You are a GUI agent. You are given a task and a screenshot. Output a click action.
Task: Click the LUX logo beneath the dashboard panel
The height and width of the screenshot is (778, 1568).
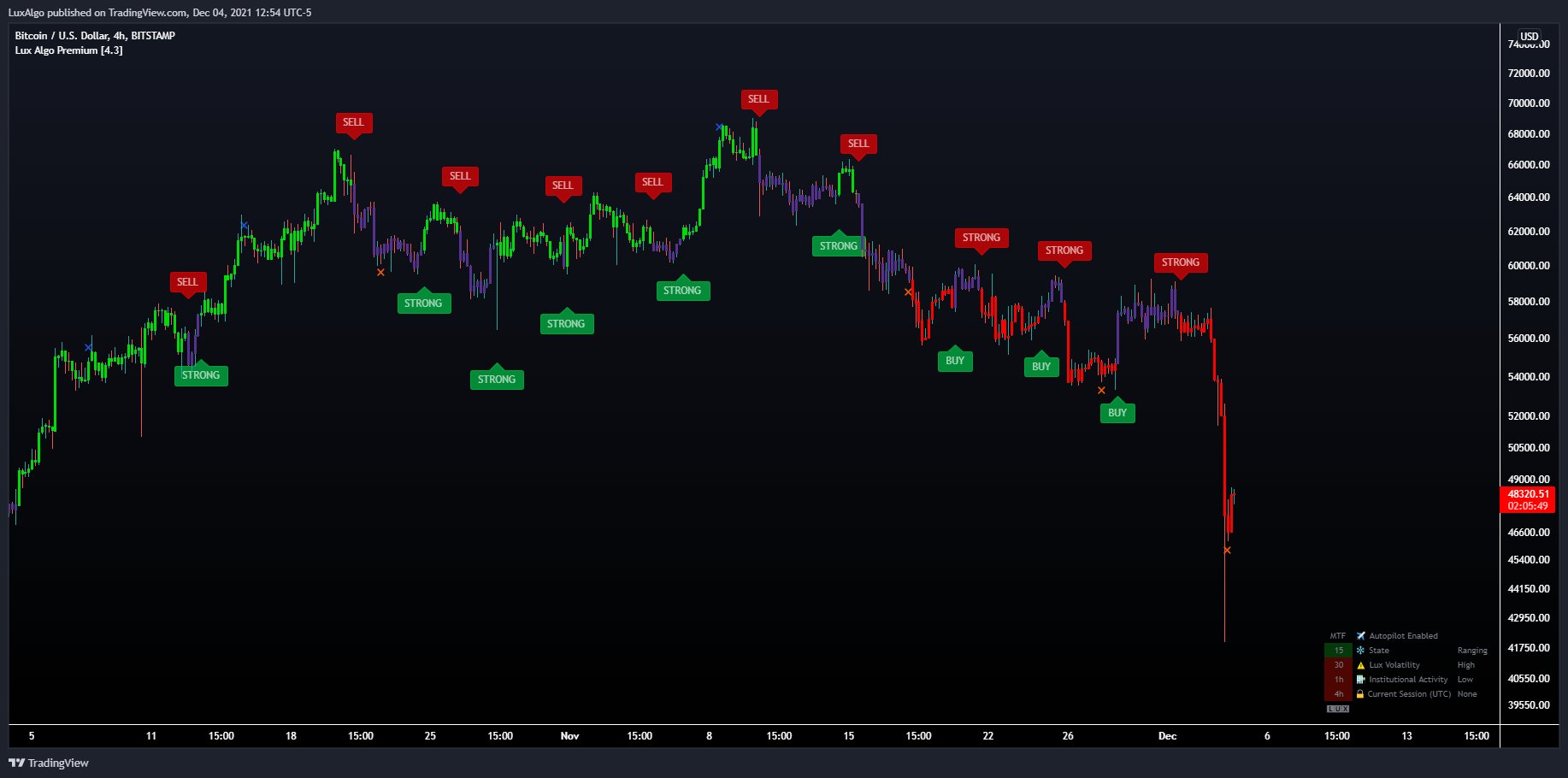[x=1340, y=708]
